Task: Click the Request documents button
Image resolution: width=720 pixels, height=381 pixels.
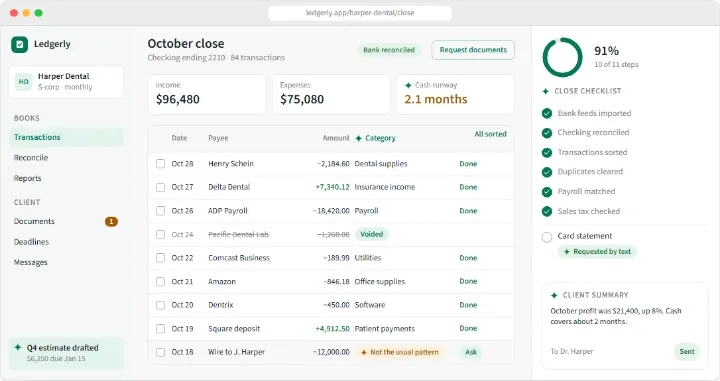Action: 473,50
